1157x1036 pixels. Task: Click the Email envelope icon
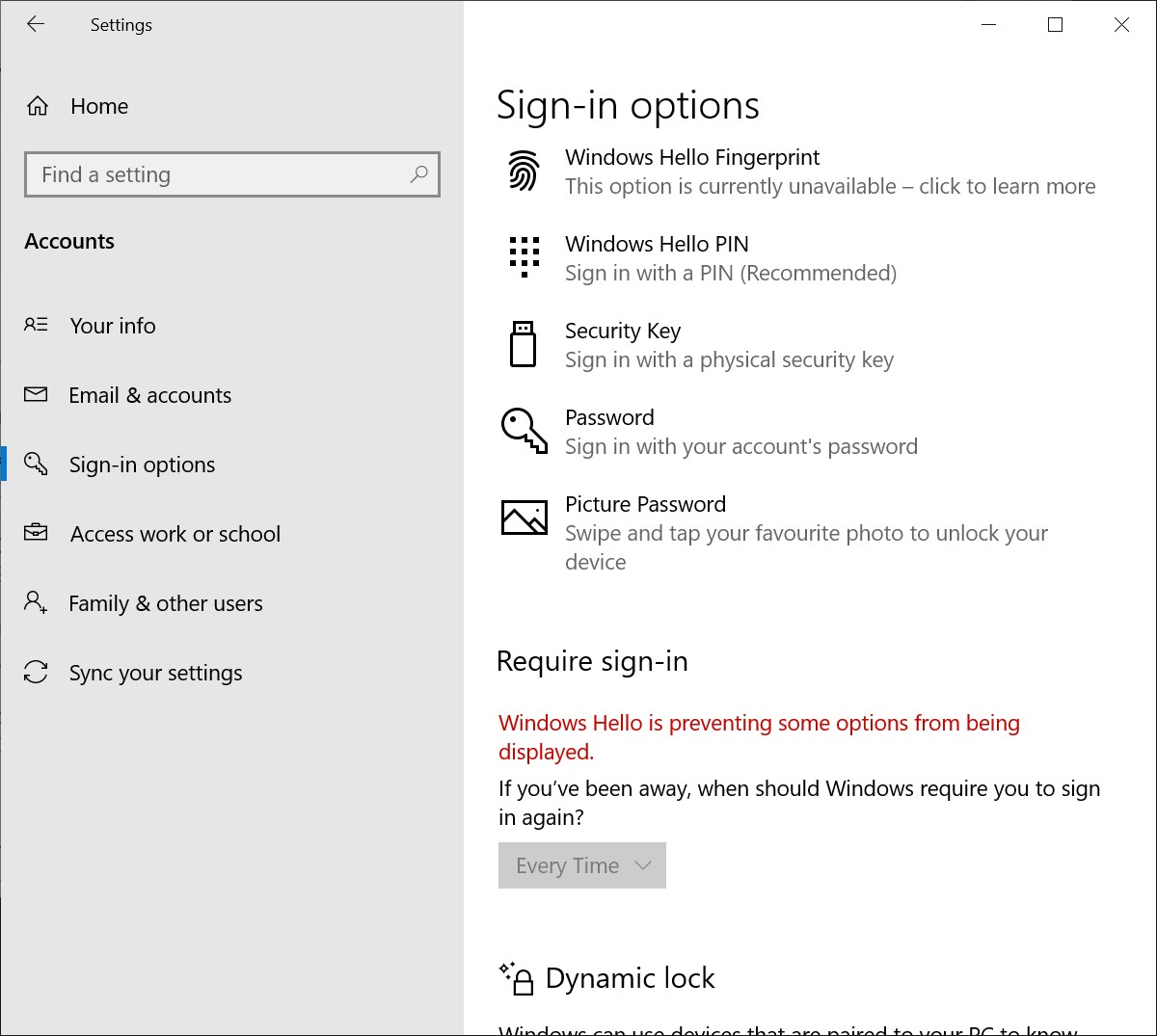tap(36, 395)
